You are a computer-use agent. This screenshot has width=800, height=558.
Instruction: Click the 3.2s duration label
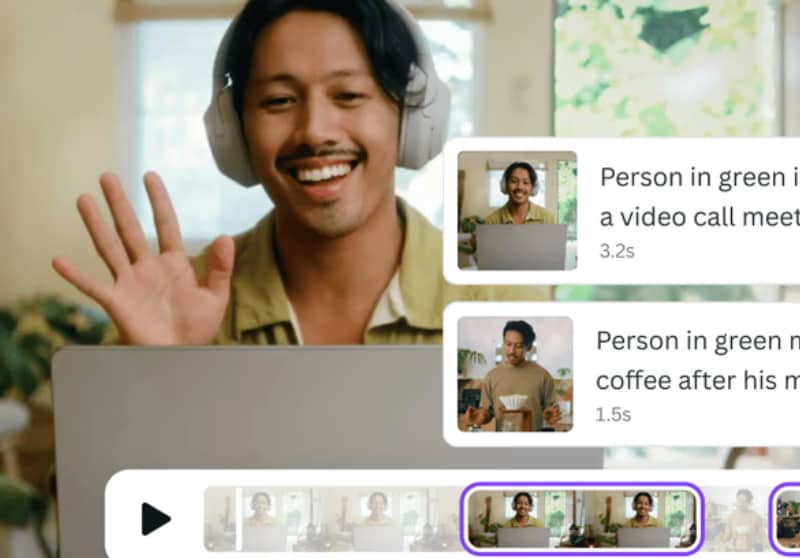pos(617,251)
